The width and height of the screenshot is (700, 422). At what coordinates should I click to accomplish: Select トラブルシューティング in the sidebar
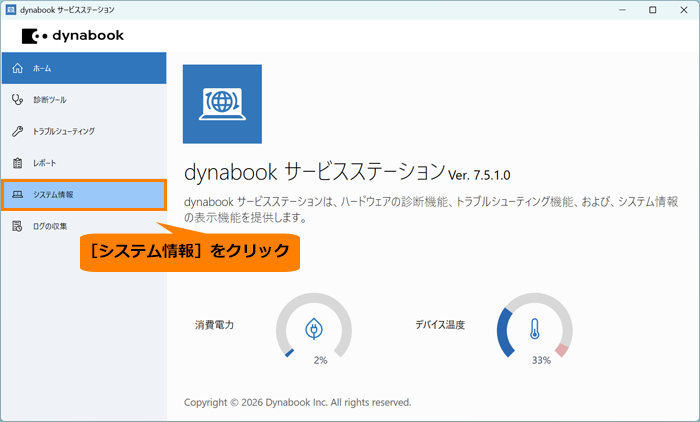click(84, 131)
